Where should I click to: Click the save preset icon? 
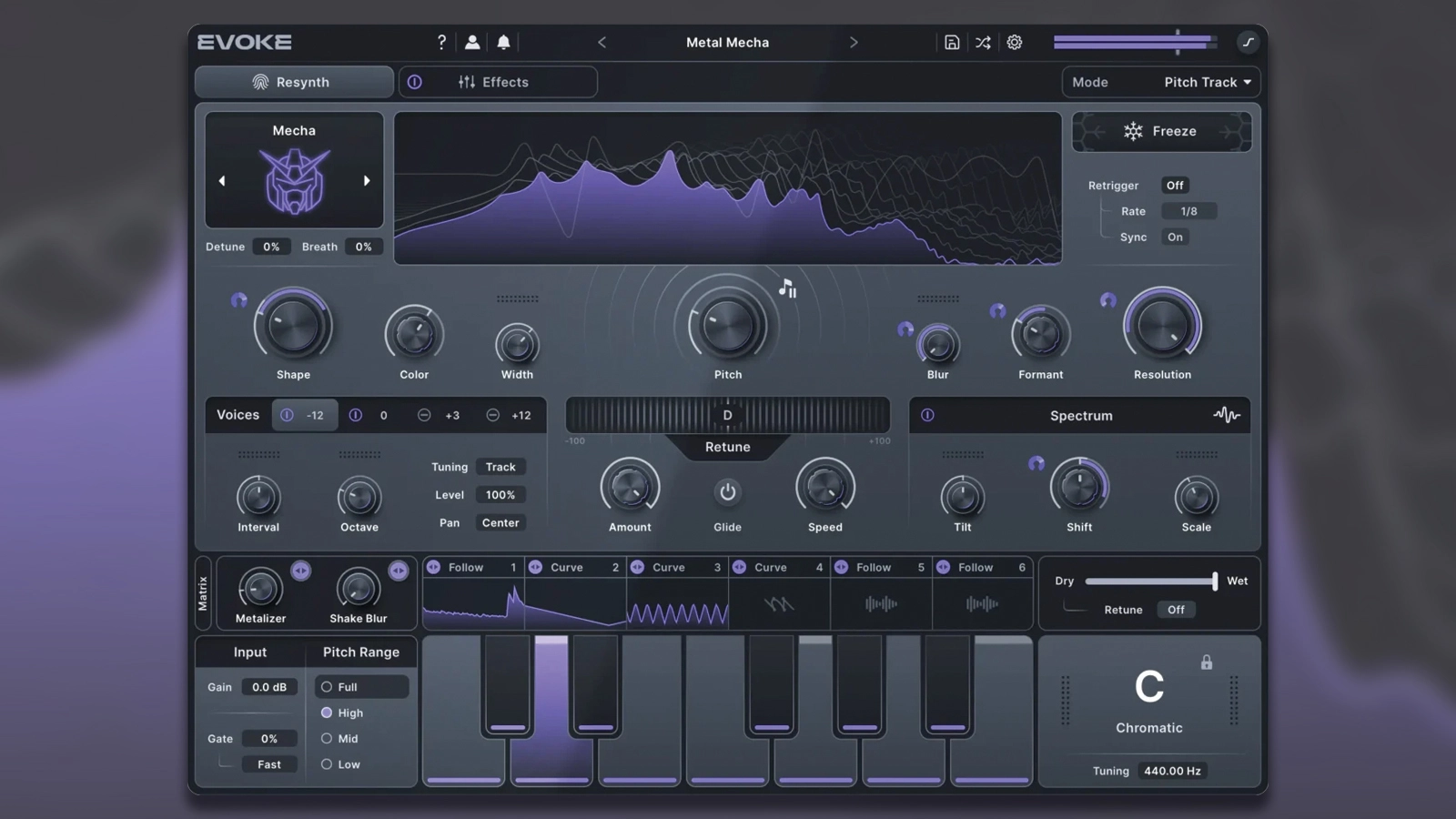tap(952, 42)
